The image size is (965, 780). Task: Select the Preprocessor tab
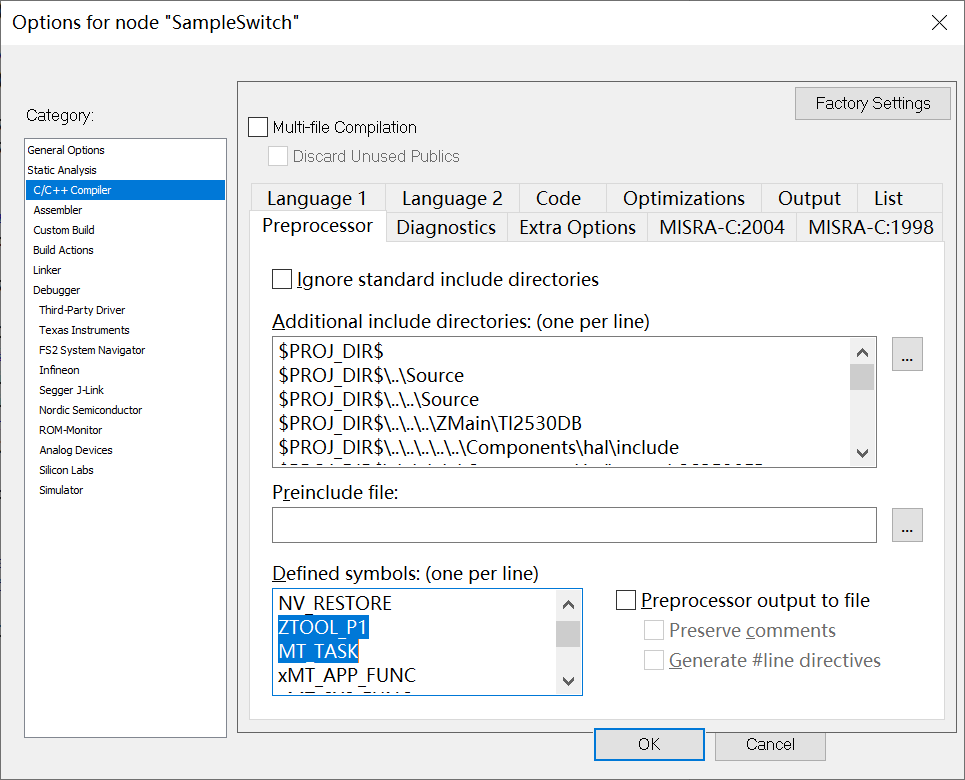tap(318, 226)
